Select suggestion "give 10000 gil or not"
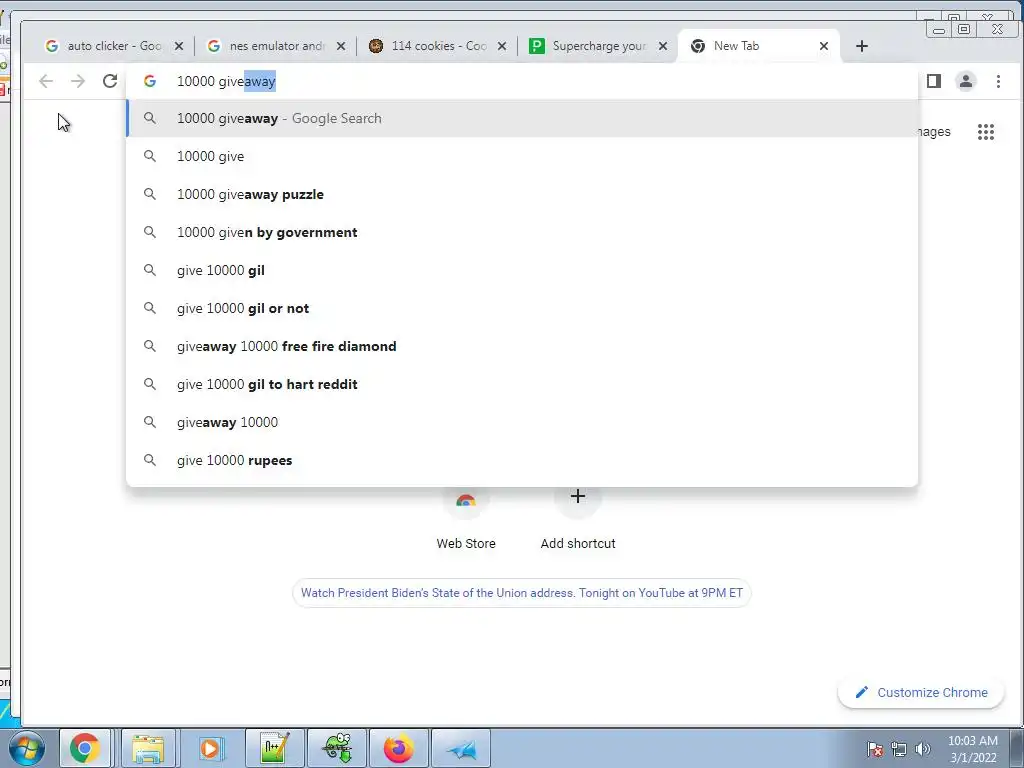 (522, 308)
